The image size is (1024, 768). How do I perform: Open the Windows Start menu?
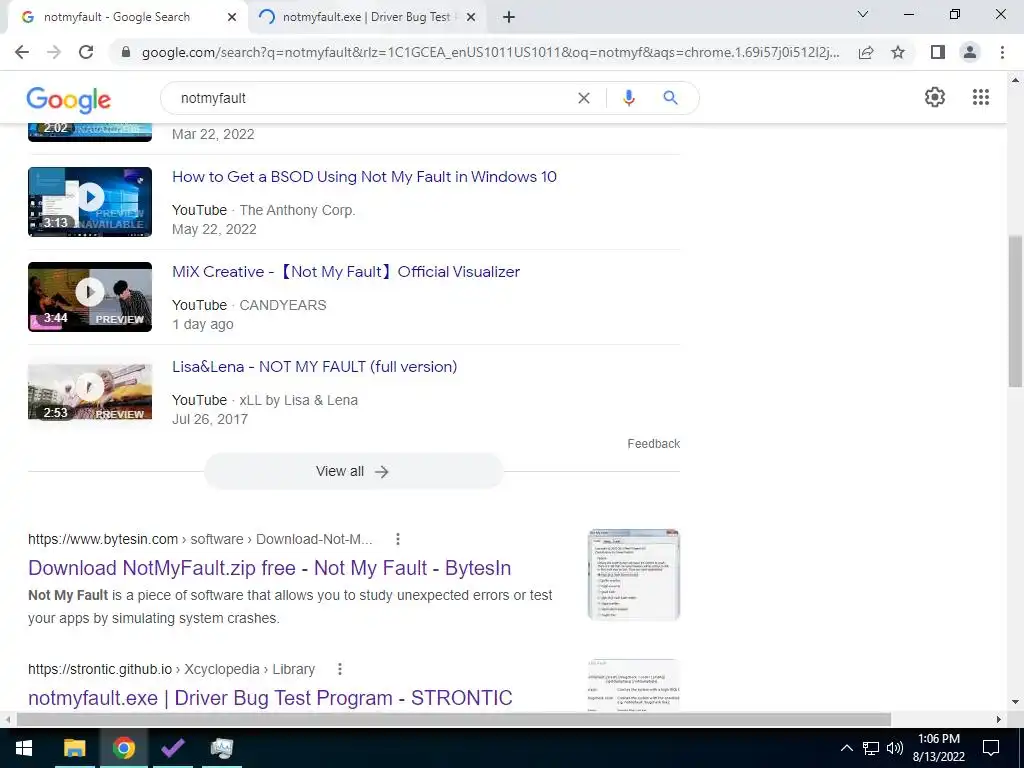pos(24,748)
